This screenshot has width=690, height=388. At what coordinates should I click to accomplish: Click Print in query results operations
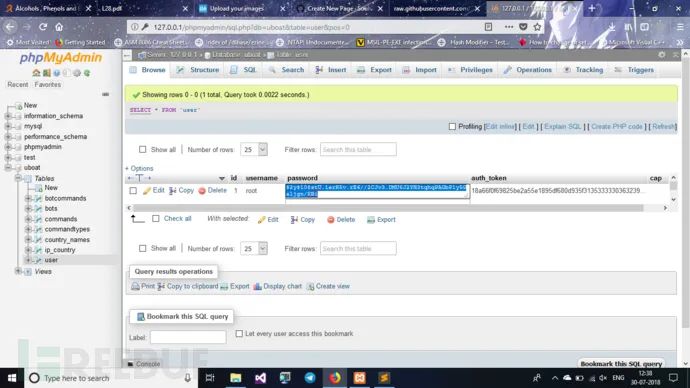(143, 286)
